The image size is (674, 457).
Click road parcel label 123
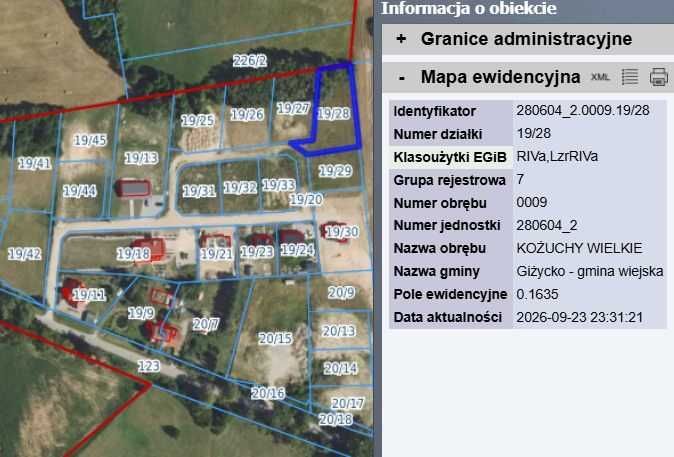(x=149, y=366)
